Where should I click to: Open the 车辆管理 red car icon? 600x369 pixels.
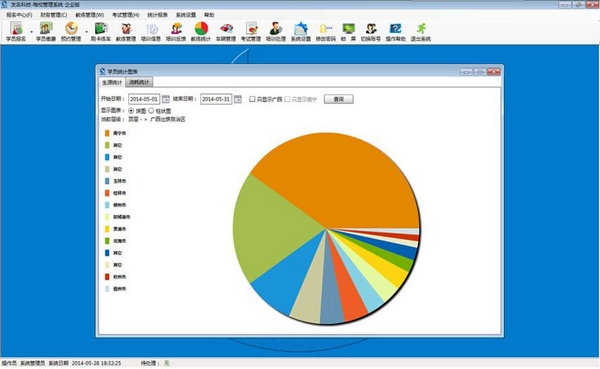(x=226, y=31)
